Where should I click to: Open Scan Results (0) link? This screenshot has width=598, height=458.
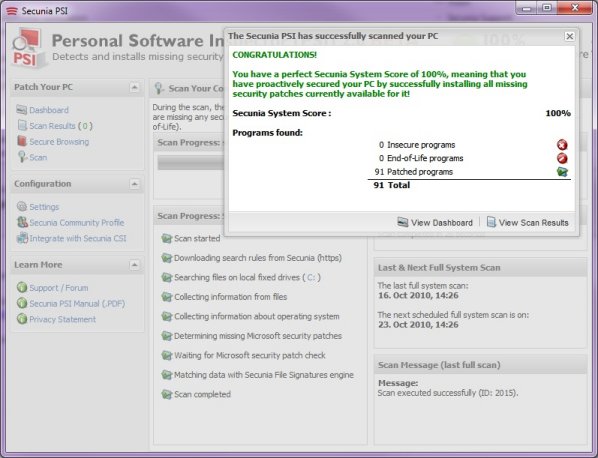pyautogui.click(x=61, y=126)
